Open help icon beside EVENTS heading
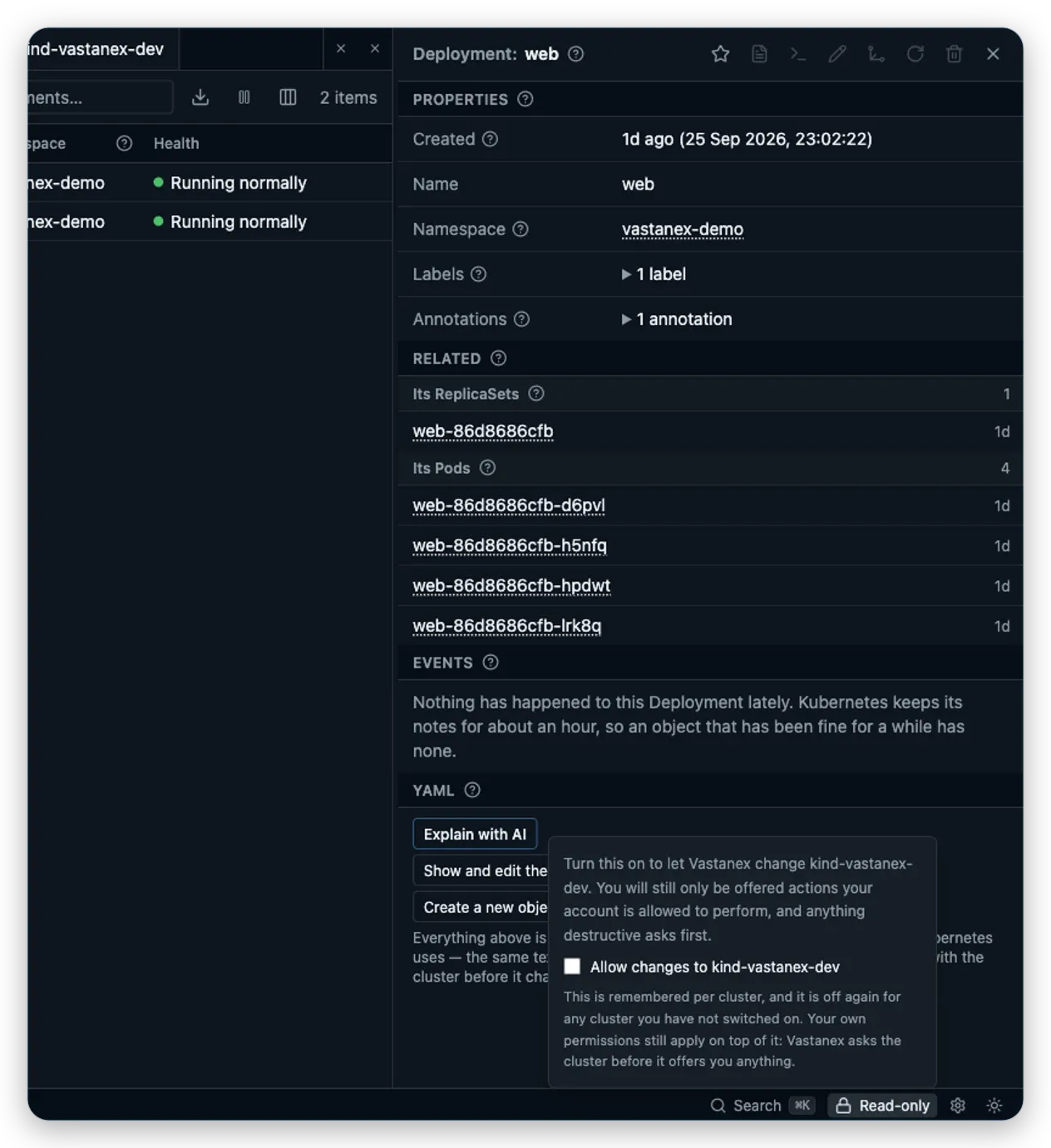Image resolution: width=1051 pixels, height=1148 pixels. point(491,663)
